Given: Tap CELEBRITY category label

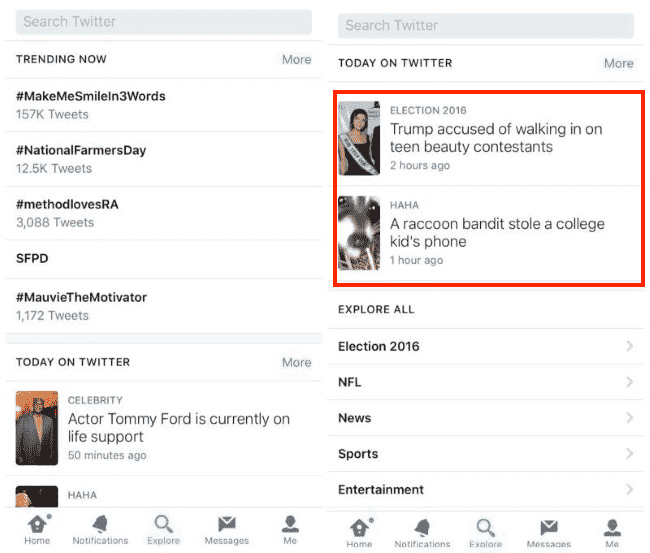Looking at the screenshot, I should pos(95,400).
